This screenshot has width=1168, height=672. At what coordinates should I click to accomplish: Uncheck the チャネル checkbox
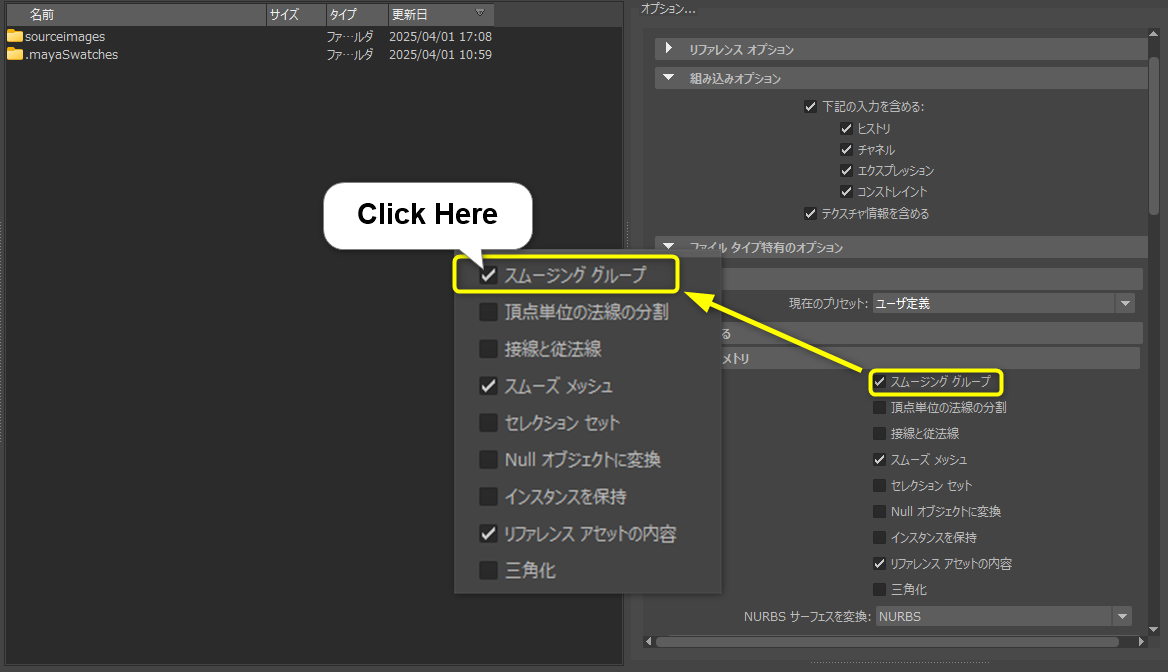pos(846,149)
